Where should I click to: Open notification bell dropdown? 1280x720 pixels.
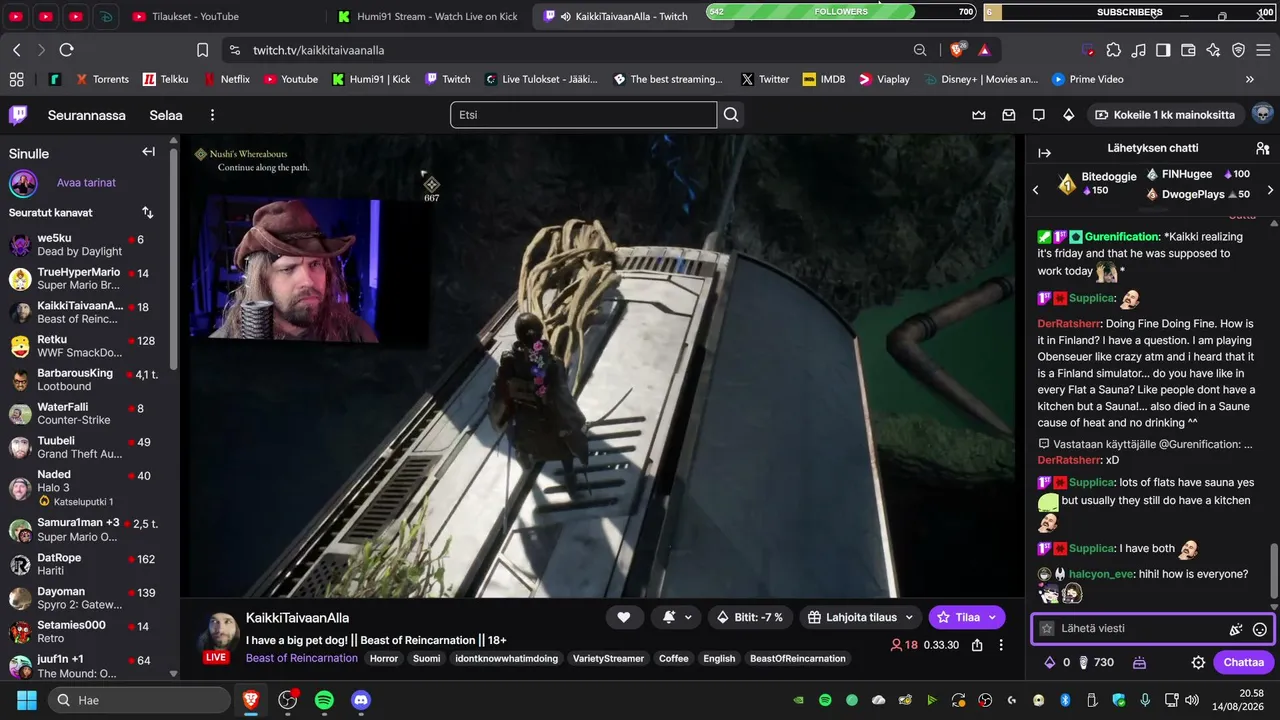pos(674,617)
